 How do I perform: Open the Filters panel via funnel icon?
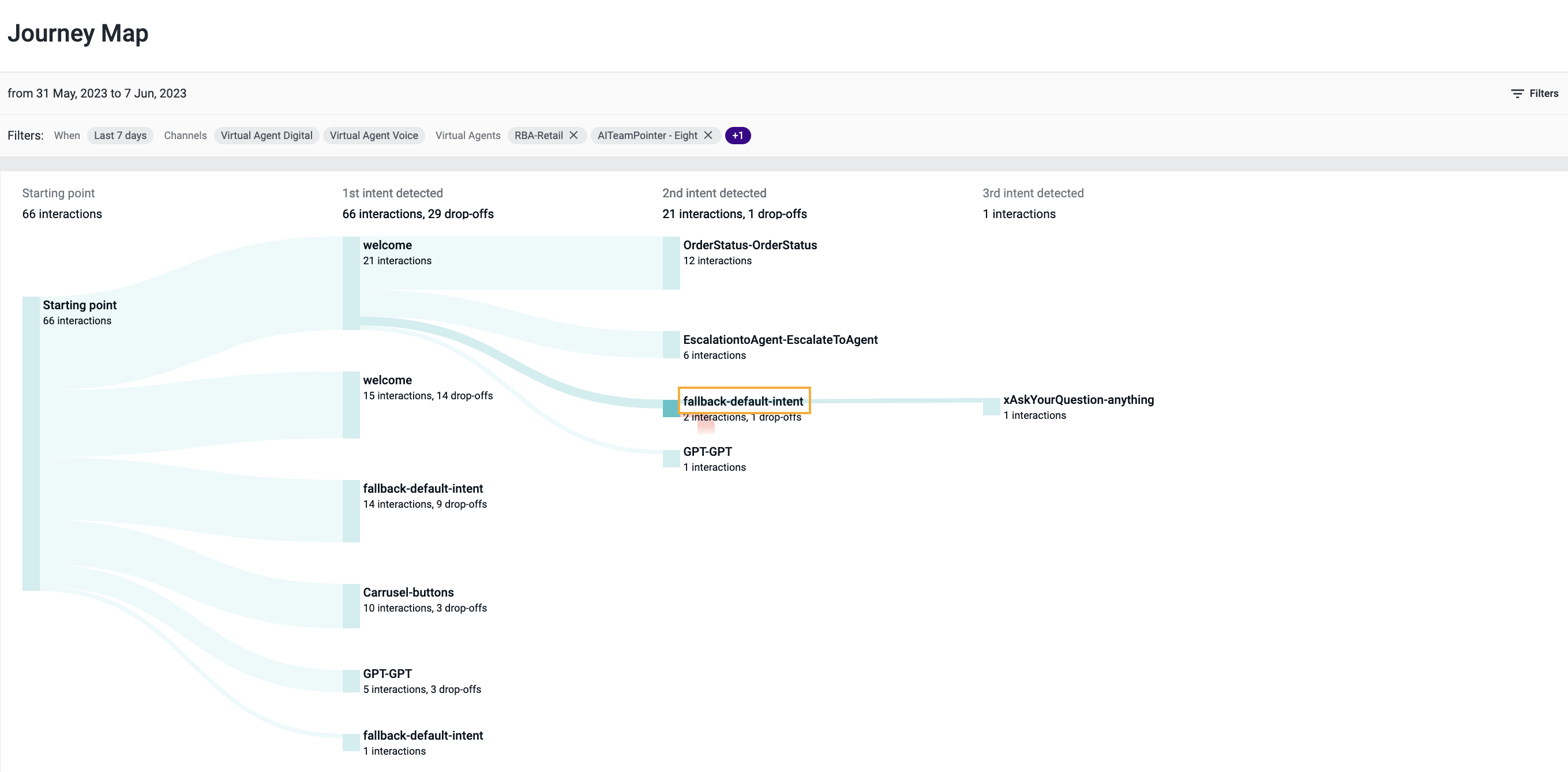pos(1534,93)
